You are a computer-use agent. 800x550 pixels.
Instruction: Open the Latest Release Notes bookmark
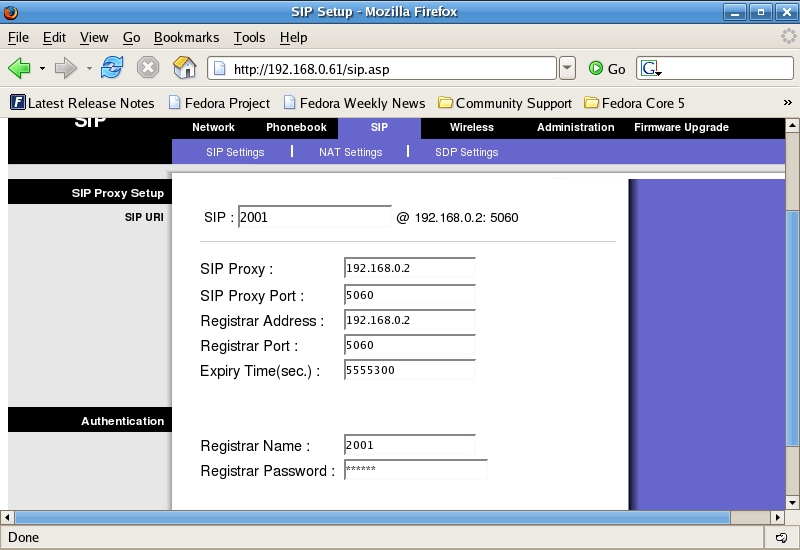click(x=82, y=103)
